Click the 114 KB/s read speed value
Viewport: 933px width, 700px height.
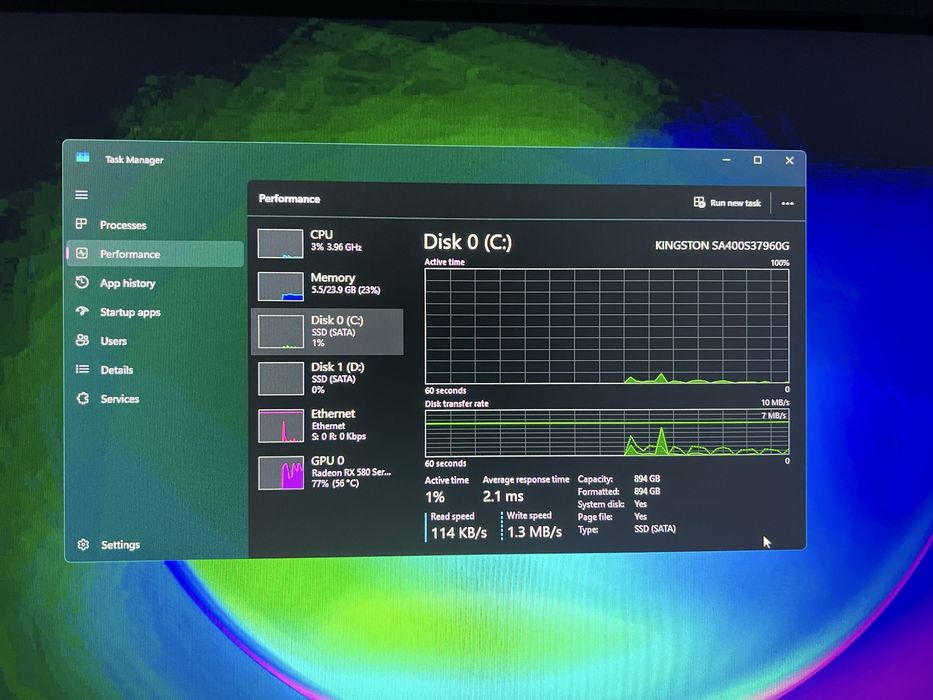pyautogui.click(x=459, y=533)
